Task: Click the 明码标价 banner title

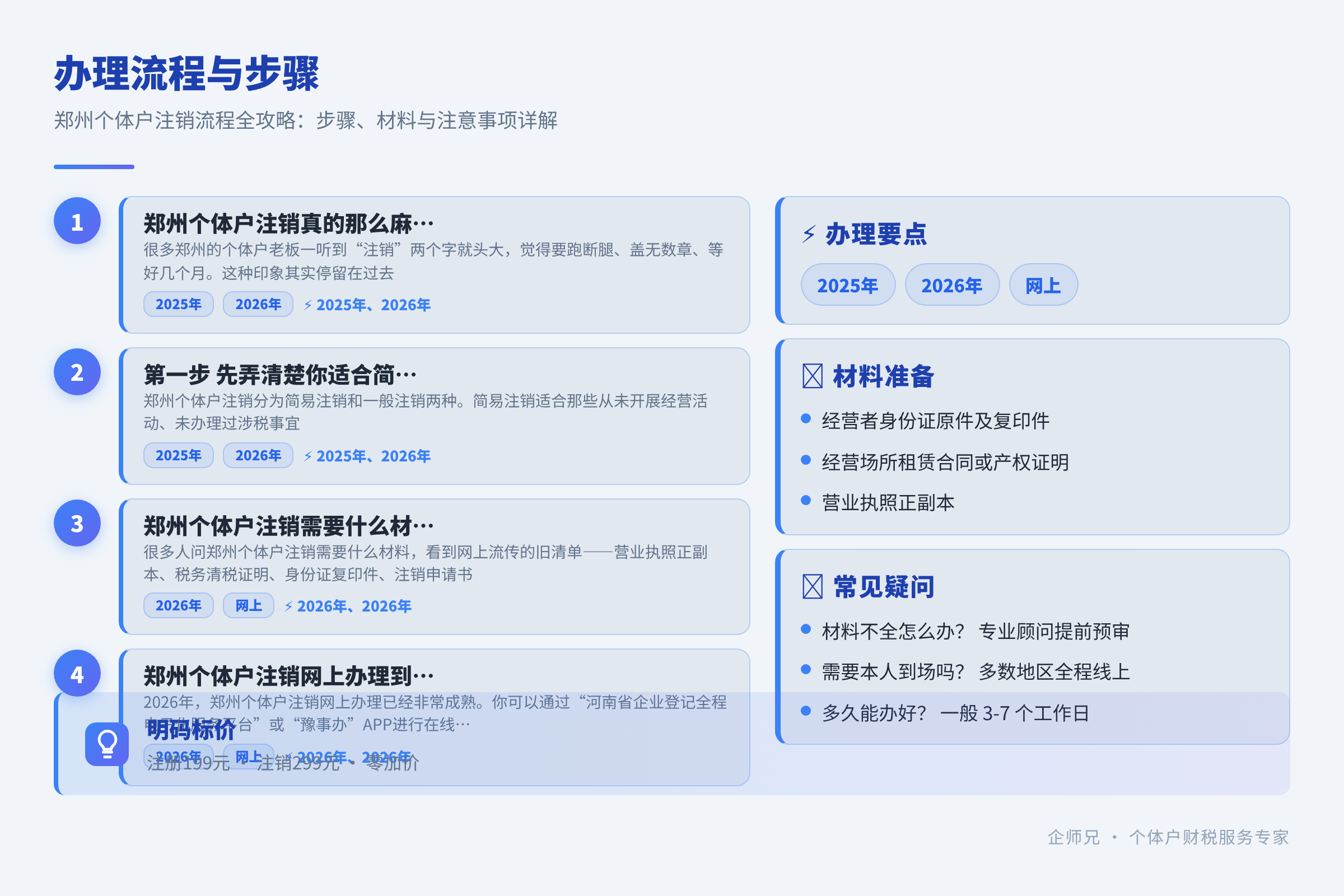Action: point(191,730)
